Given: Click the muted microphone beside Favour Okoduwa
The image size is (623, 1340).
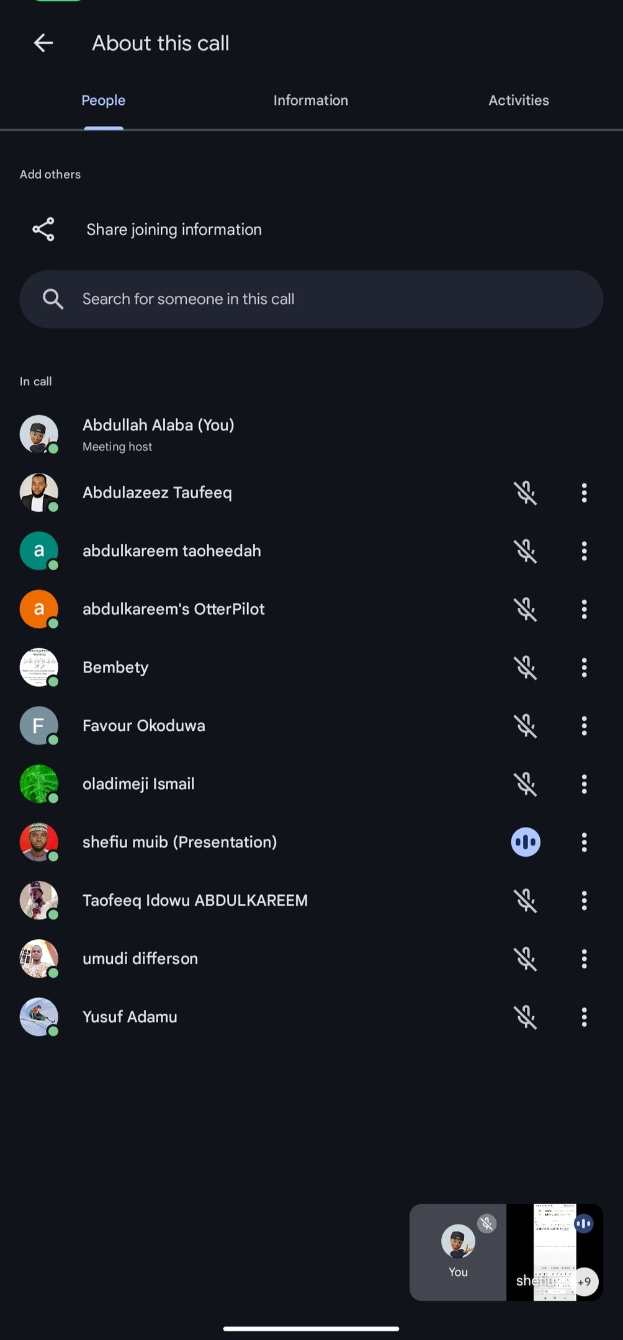Looking at the screenshot, I should (x=526, y=725).
